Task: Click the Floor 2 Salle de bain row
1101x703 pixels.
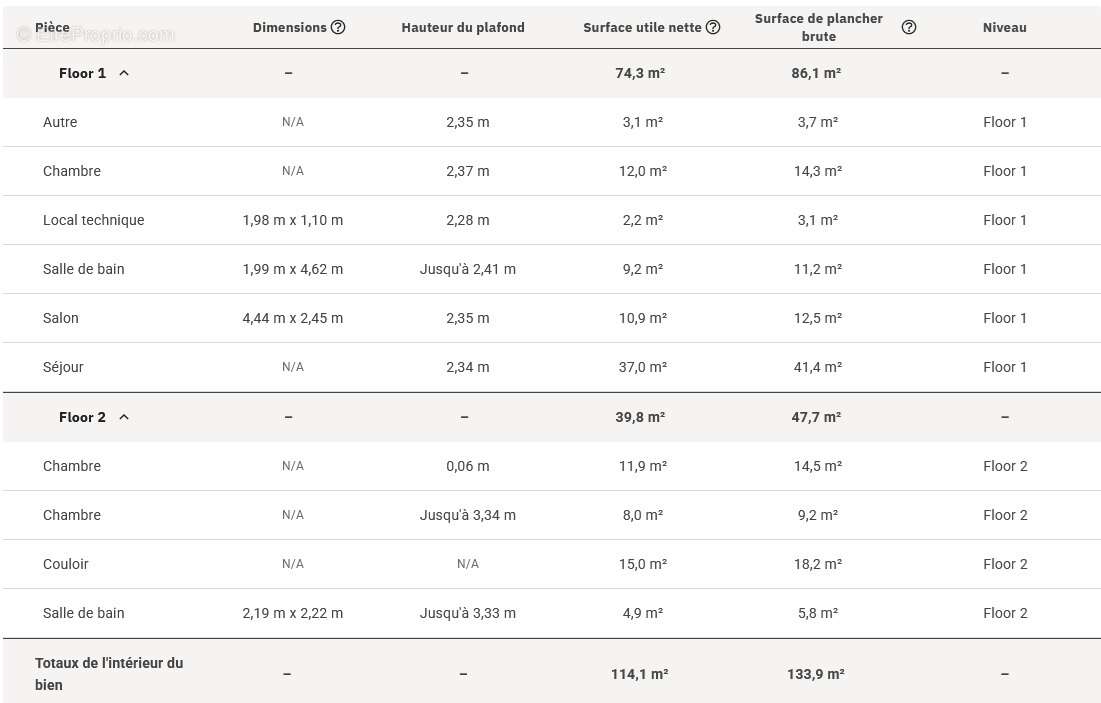Action: pyautogui.click(x=552, y=614)
